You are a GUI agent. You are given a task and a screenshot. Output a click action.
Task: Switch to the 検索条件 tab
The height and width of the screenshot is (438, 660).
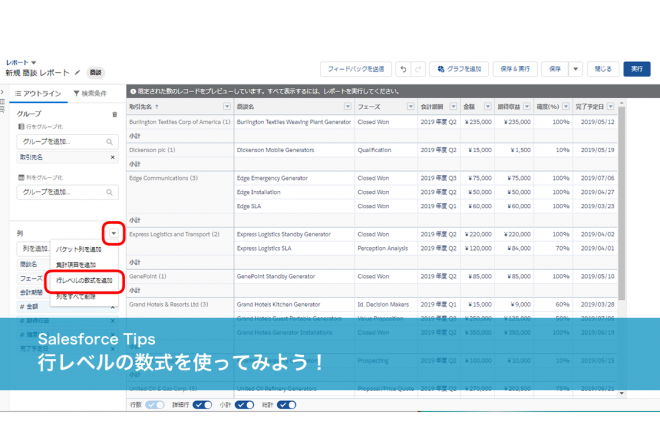[x=90, y=93]
